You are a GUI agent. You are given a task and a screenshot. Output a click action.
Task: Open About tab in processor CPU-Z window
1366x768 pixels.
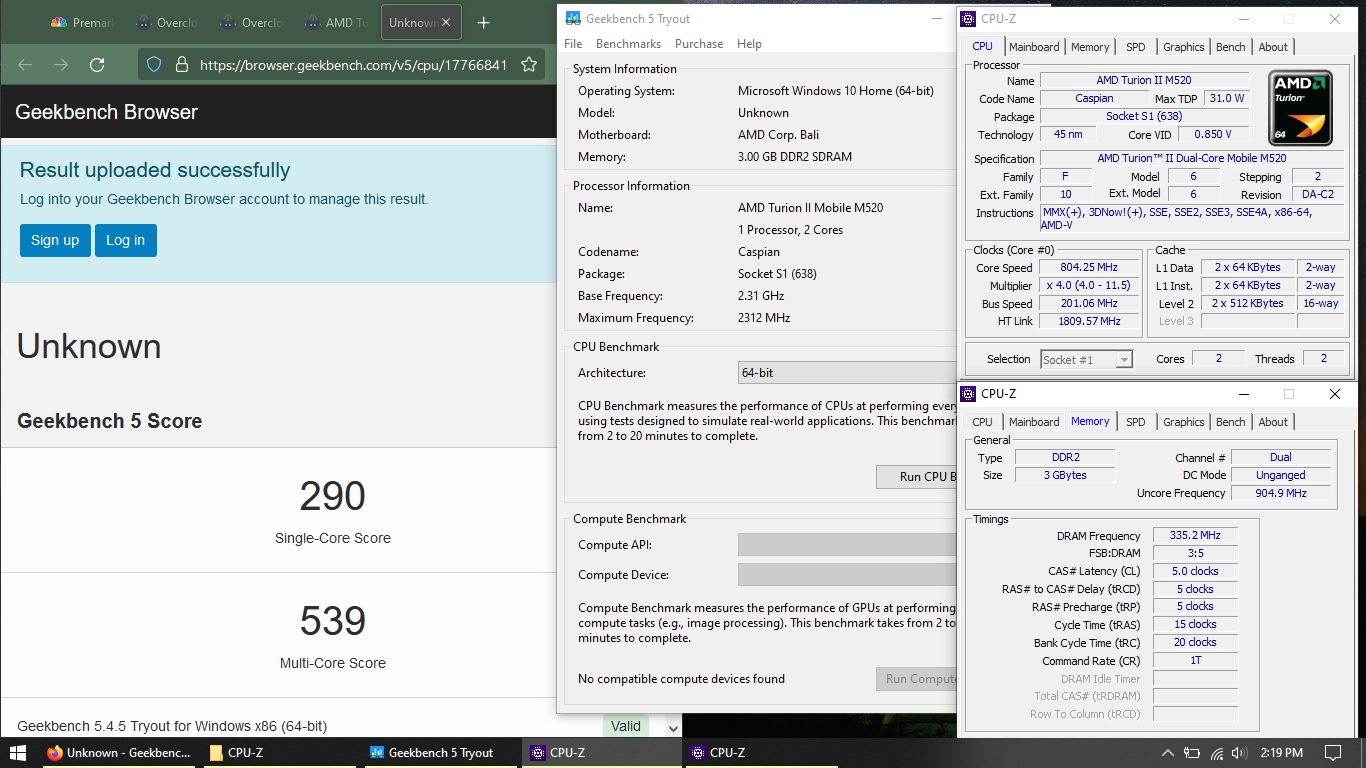pyautogui.click(x=1273, y=47)
